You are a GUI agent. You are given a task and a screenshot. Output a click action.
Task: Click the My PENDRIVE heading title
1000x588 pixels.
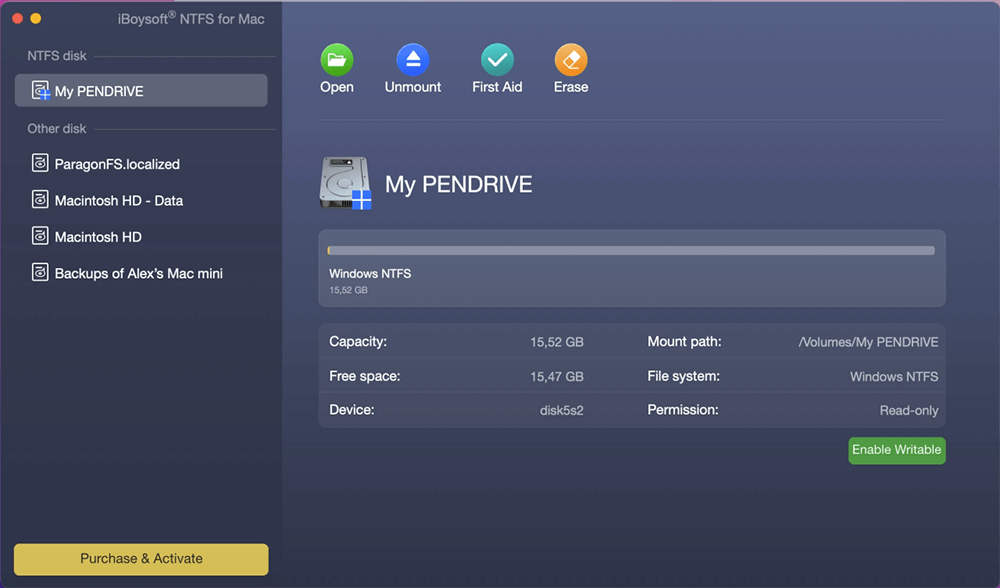click(x=458, y=184)
